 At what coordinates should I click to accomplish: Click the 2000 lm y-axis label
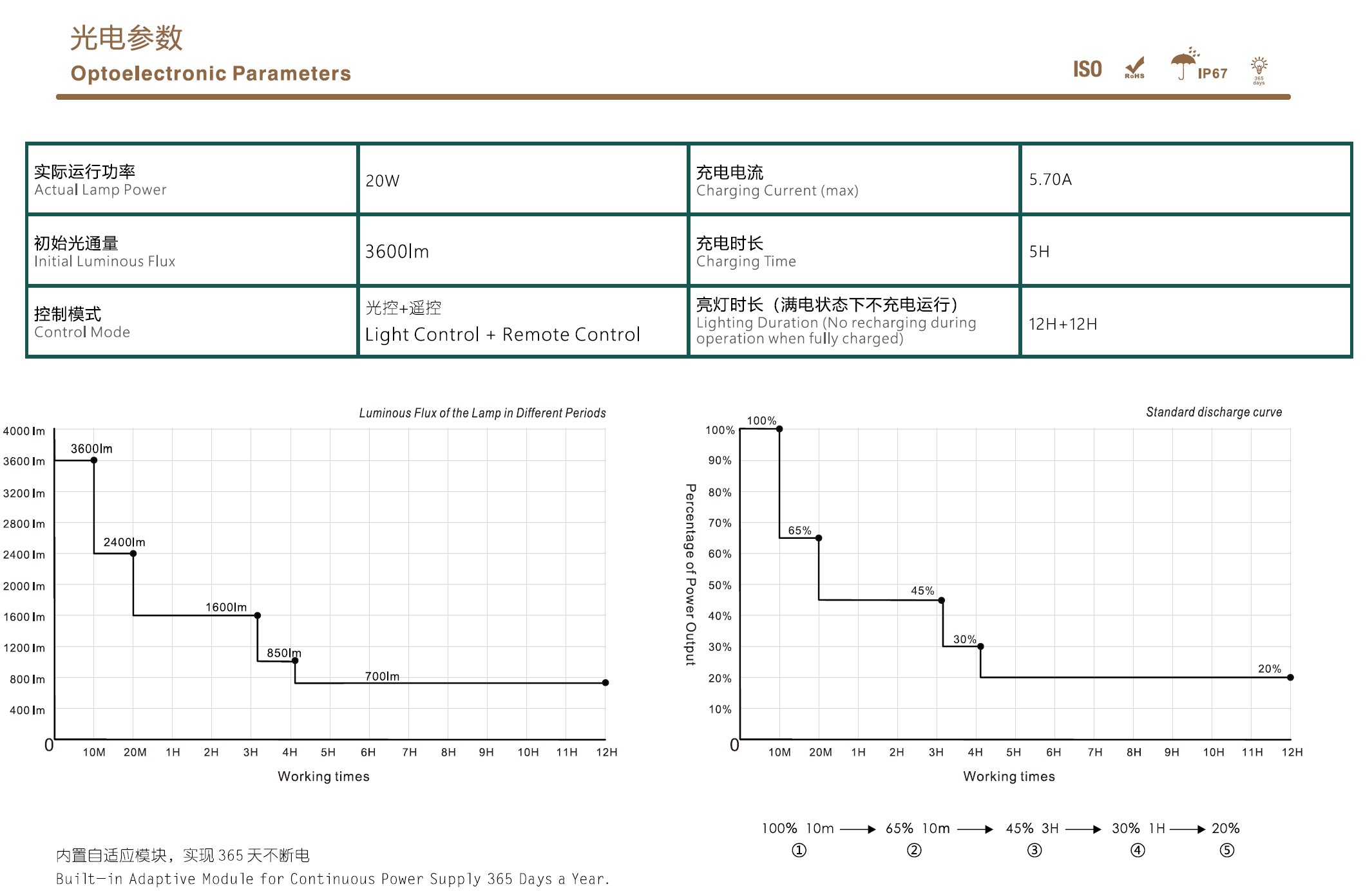pos(24,586)
